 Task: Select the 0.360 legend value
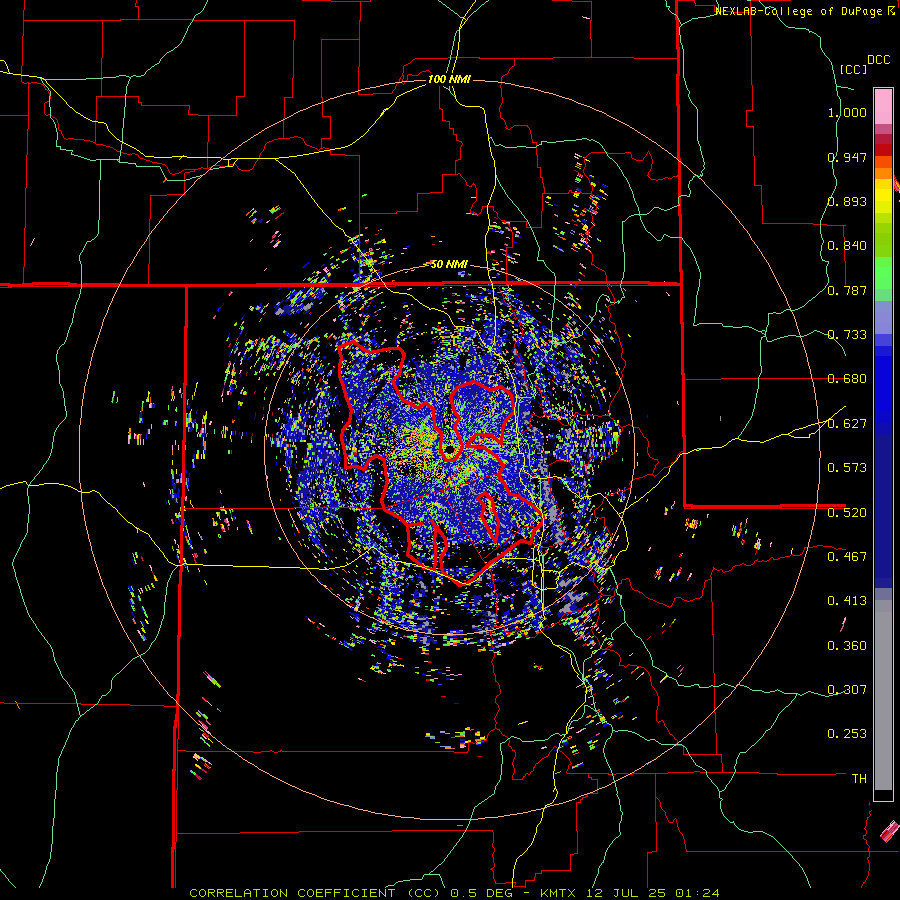(x=847, y=646)
